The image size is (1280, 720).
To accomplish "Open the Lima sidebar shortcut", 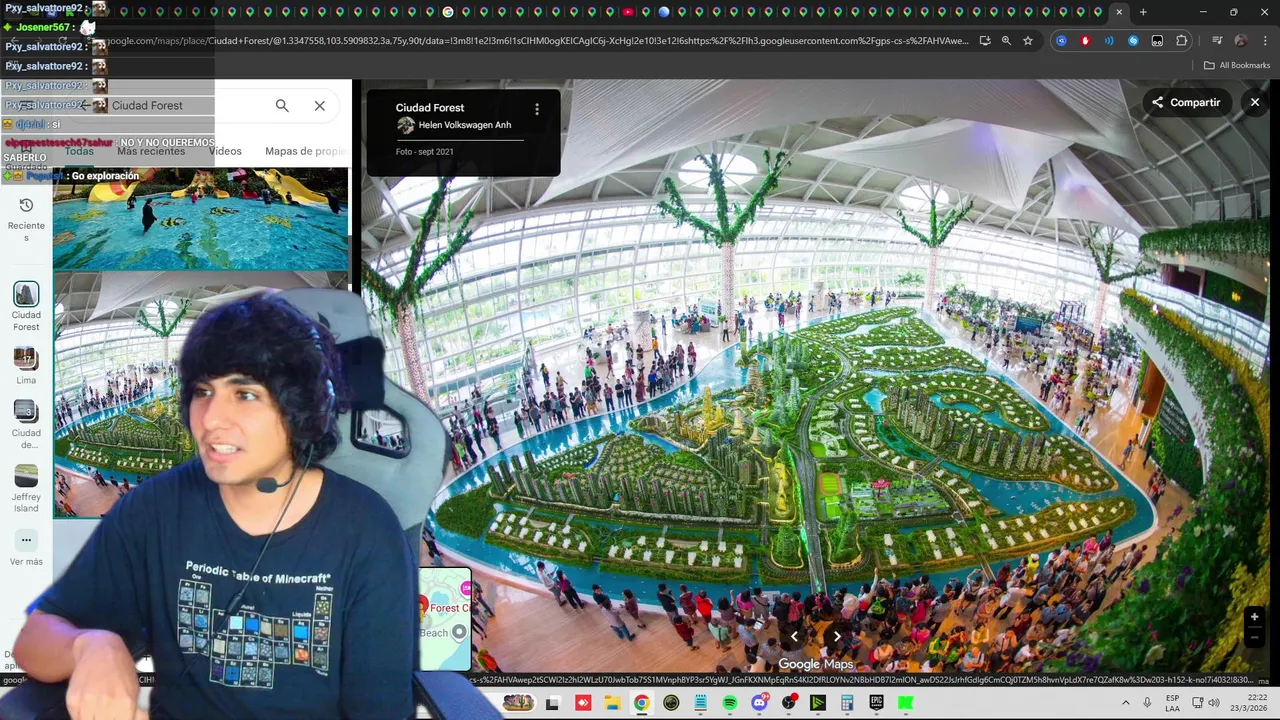I will click(x=26, y=365).
